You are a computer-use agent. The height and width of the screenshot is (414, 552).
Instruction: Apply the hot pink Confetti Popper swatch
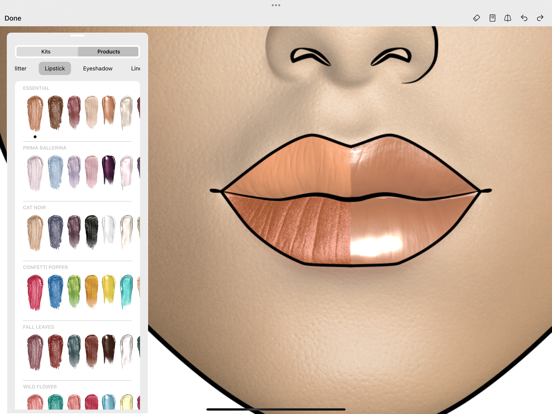(35, 292)
